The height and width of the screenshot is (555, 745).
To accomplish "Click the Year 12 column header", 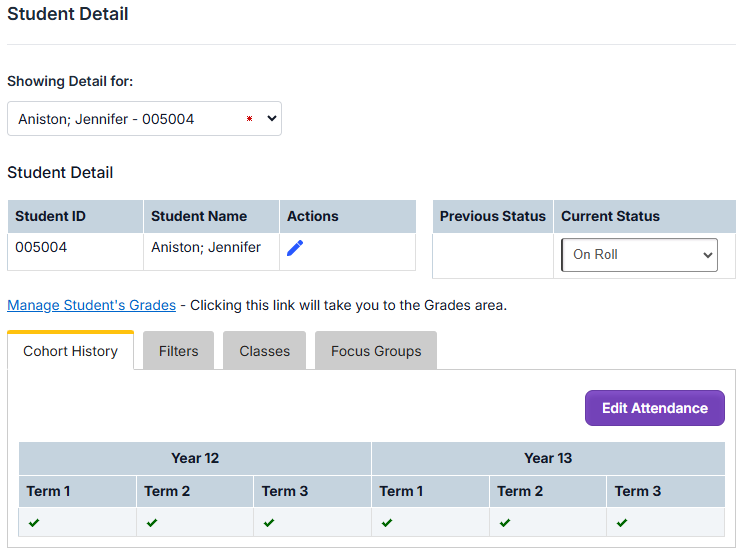I will [x=195, y=458].
